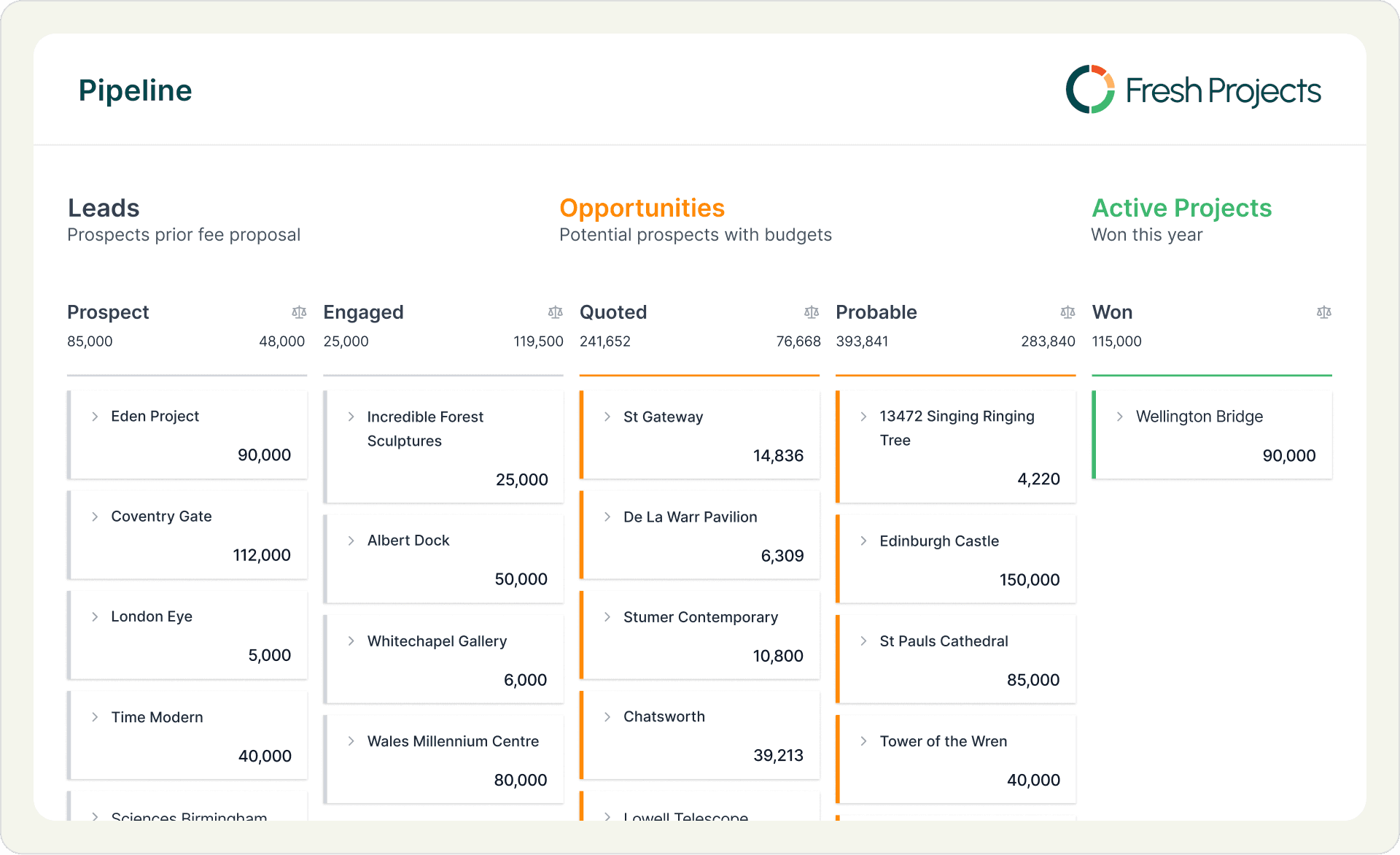
Task: Select the Leads section heading
Action: point(104,208)
